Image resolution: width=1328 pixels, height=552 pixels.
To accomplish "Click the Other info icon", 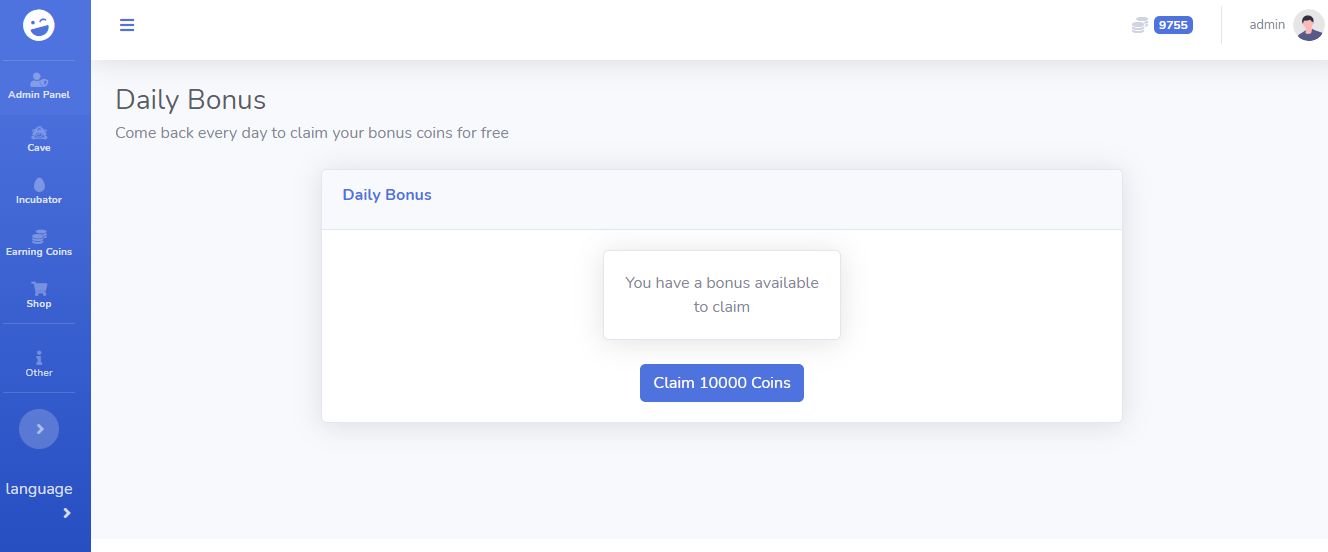I will (39, 357).
